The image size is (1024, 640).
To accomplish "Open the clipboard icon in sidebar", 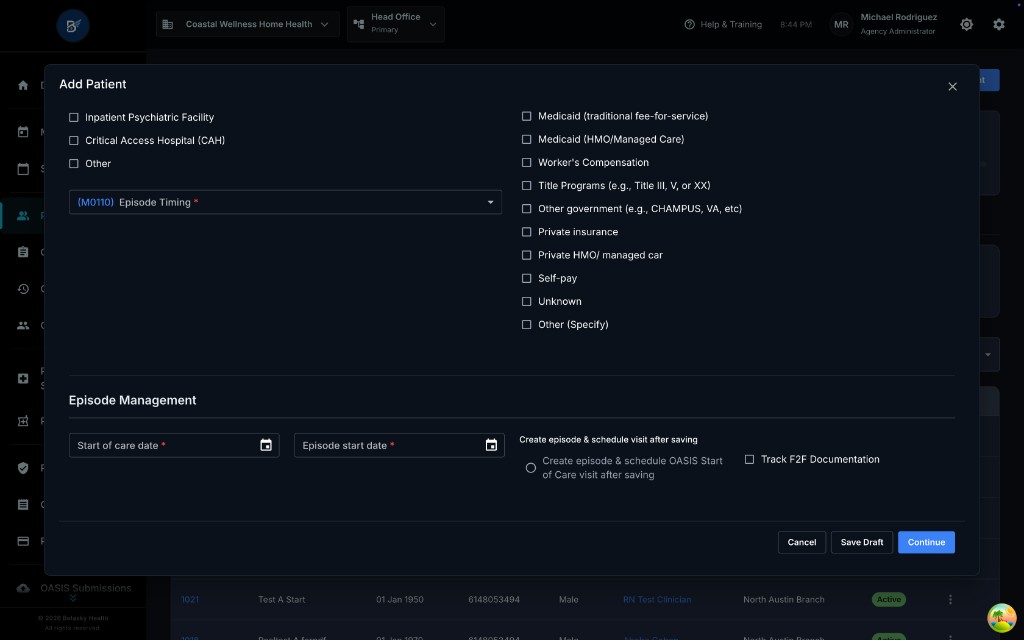I will click(x=23, y=252).
